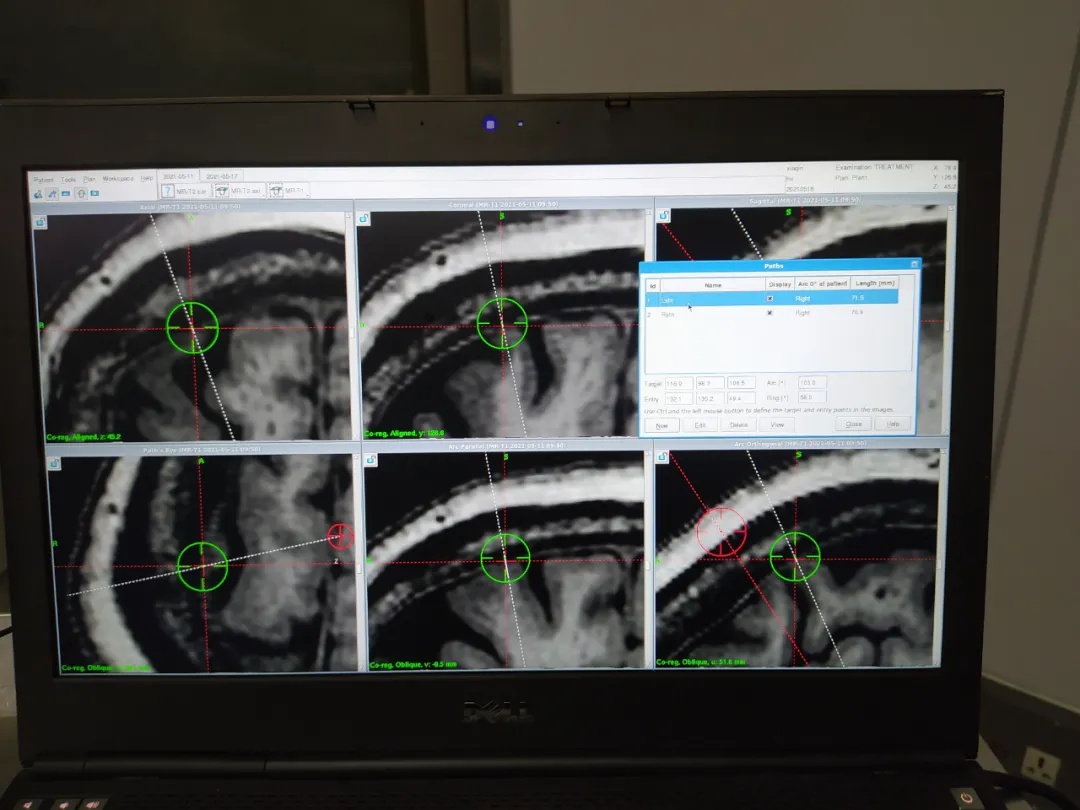The image size is (1080, 810).
Task: Open the Workspace menu
Action: click(x=118, y=178)
